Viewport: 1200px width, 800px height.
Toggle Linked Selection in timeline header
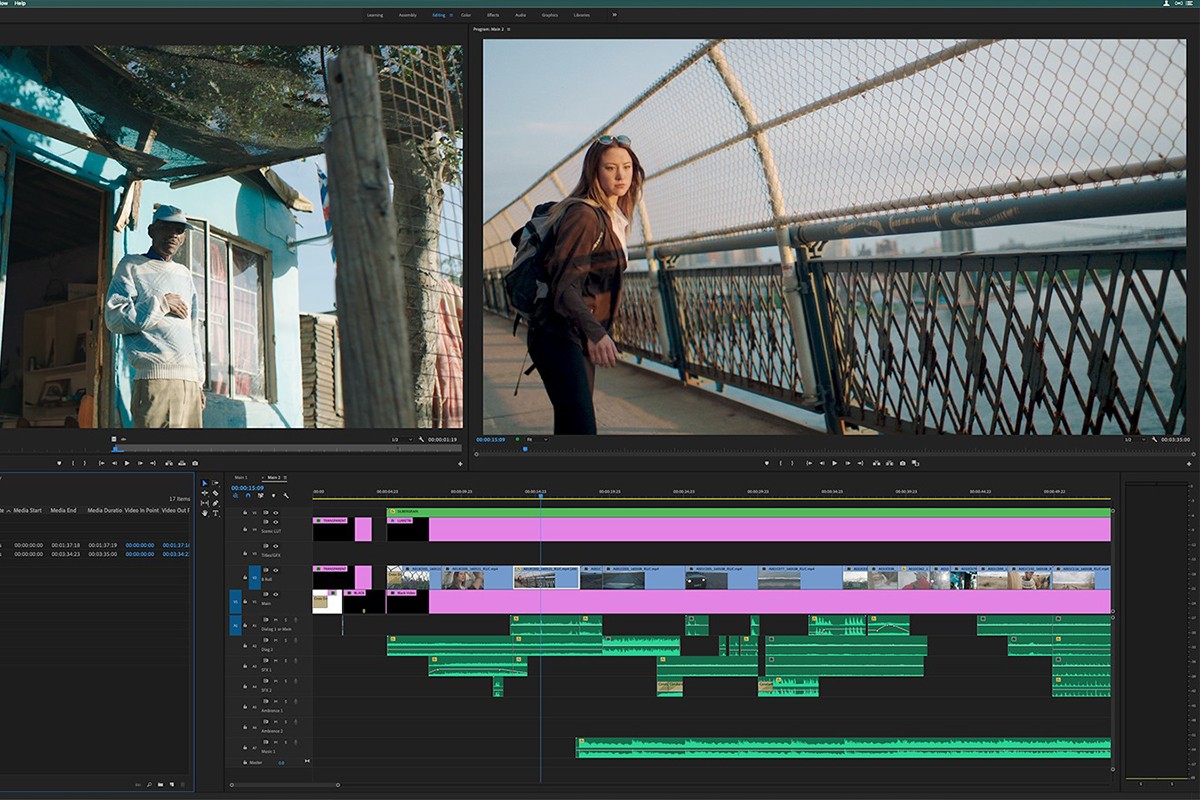click(260, 495)
